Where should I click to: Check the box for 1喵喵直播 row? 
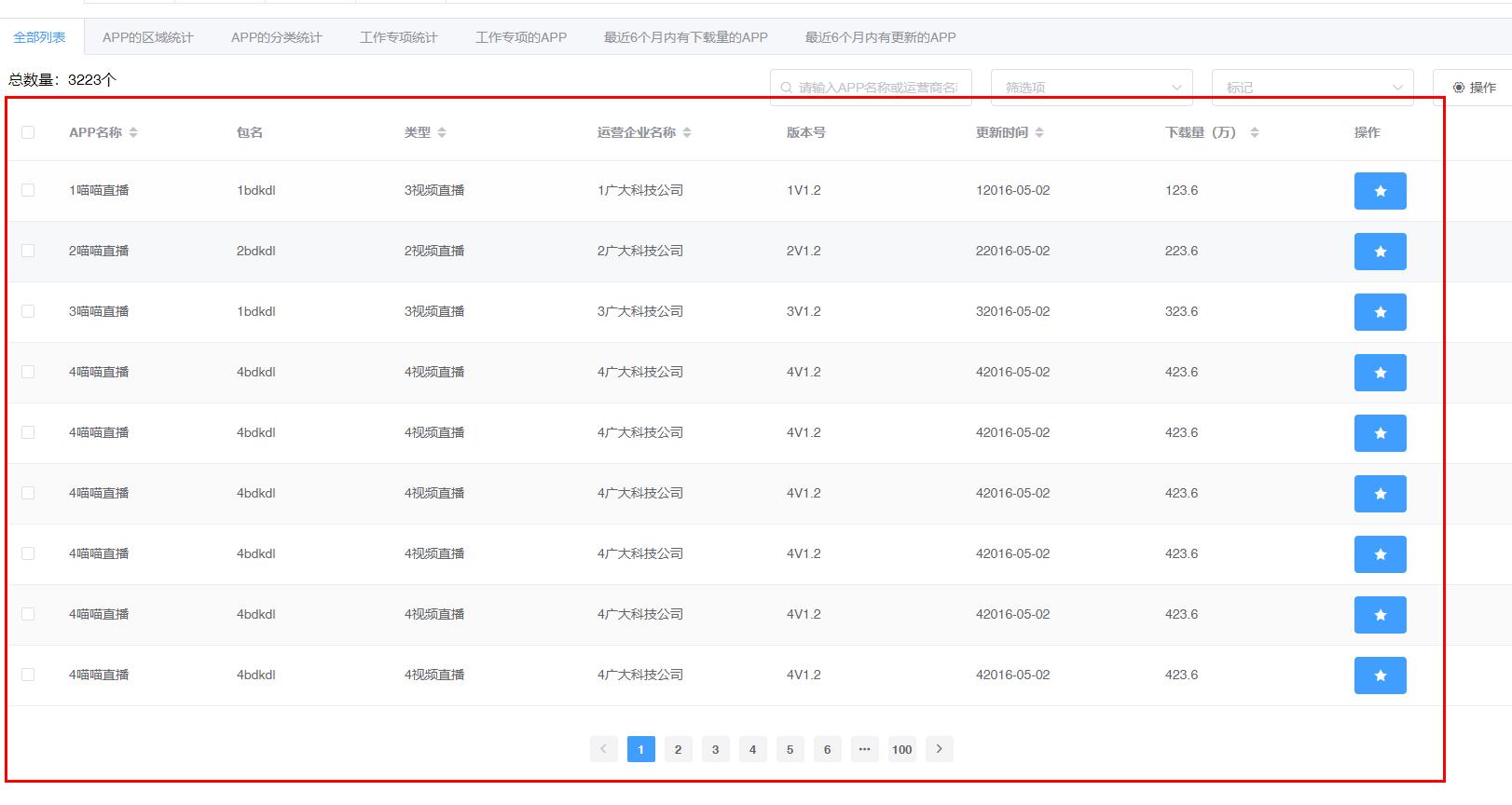28,190
